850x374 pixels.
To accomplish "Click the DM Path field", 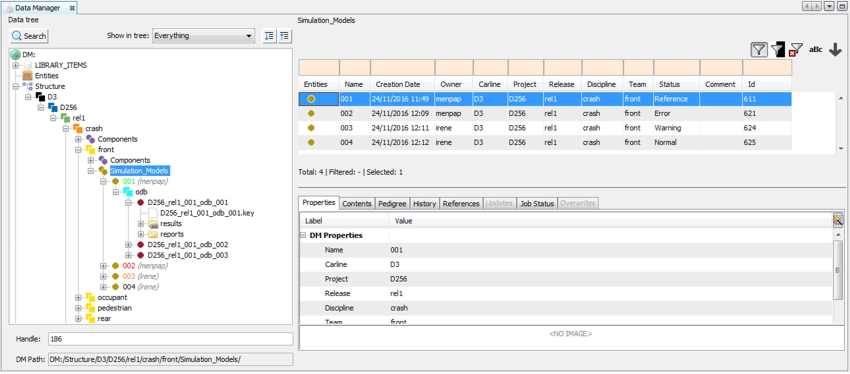I will tap(170, 359).
